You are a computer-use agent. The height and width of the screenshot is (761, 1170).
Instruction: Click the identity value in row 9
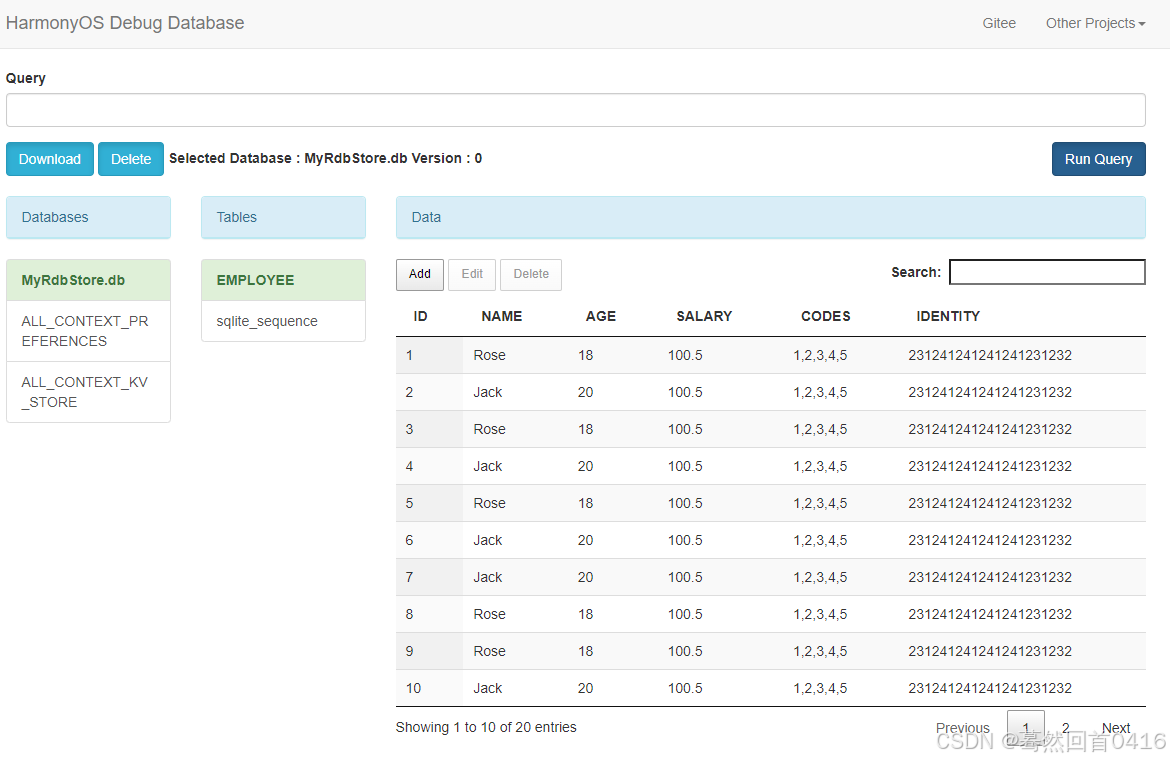tap(989, 651)
